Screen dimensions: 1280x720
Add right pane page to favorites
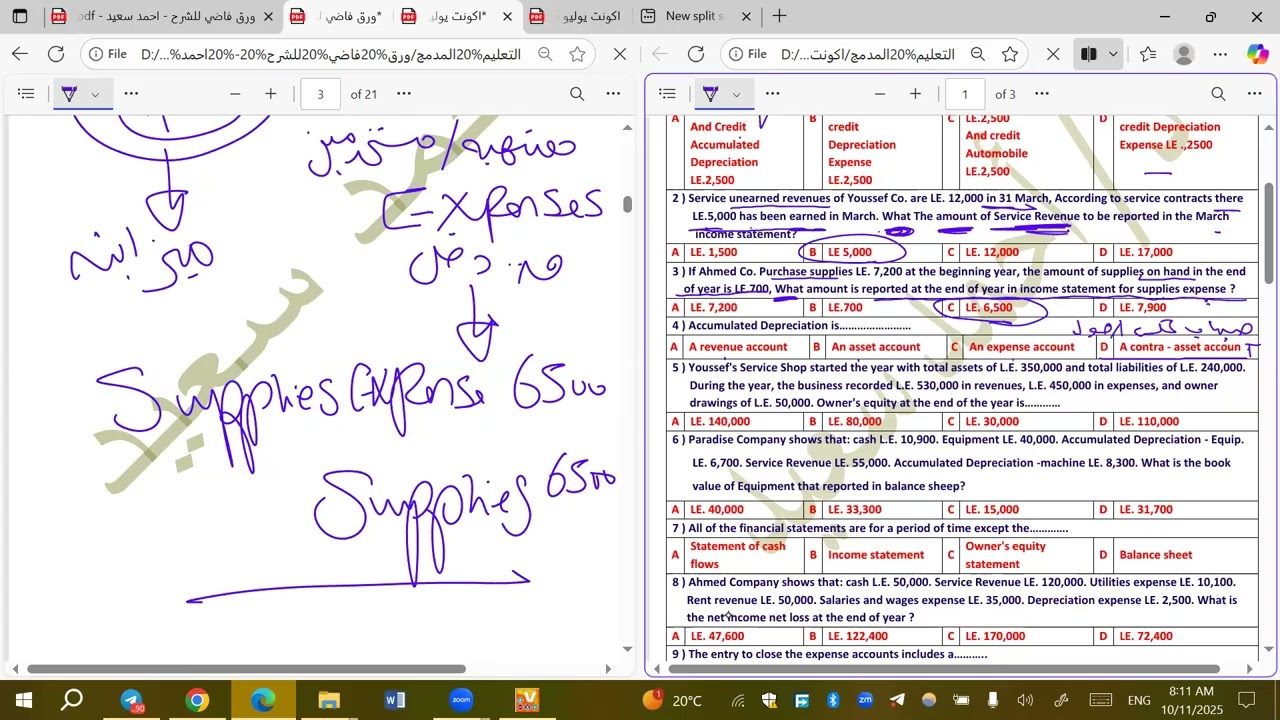coord(1010,54)
